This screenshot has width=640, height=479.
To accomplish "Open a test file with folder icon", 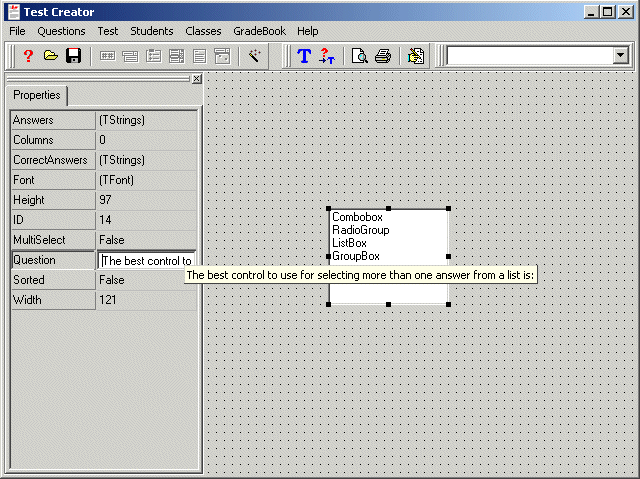I will pyautogui.click(x=51, y=56).
